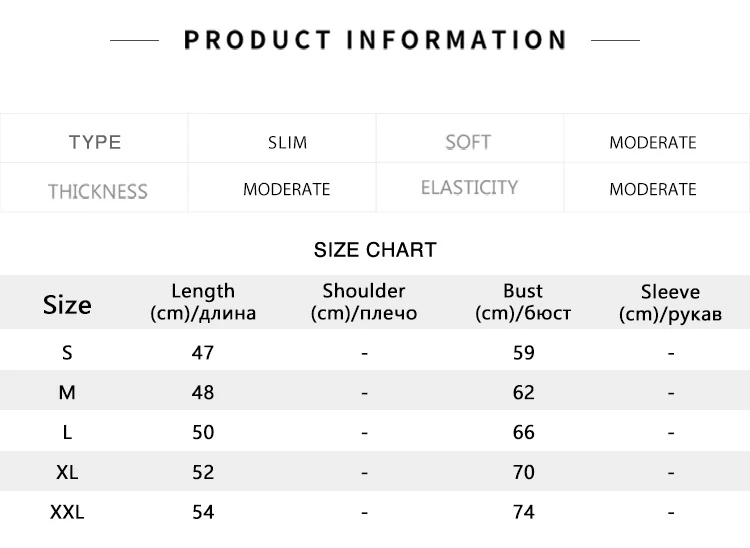The width and height of the screenshot is (750, 548).
Task: Select the TYPE label cell
Action: click(x=95, y=142)
